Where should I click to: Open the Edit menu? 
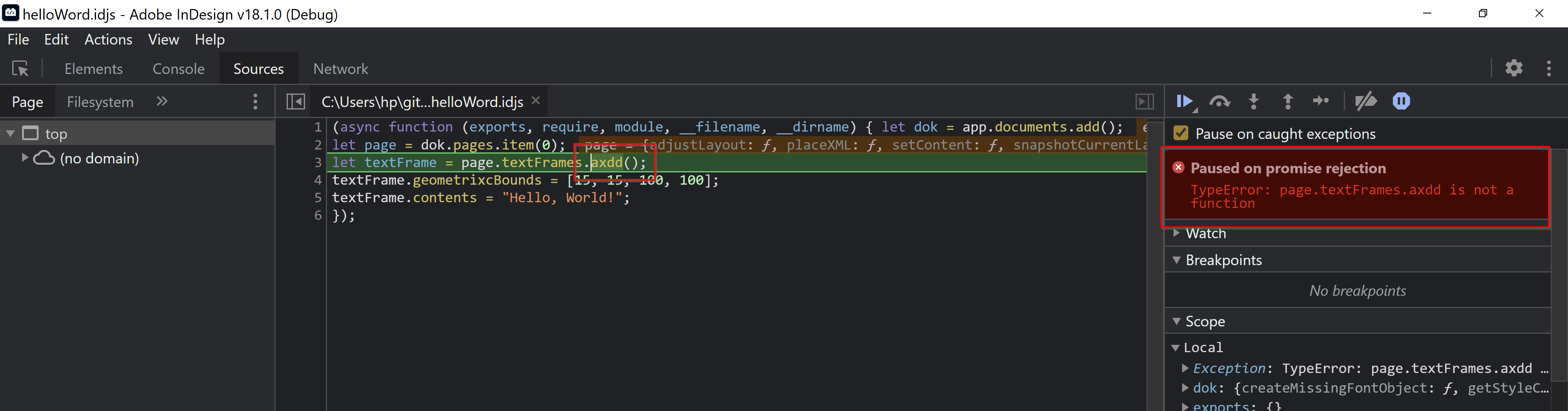(56, 40)
